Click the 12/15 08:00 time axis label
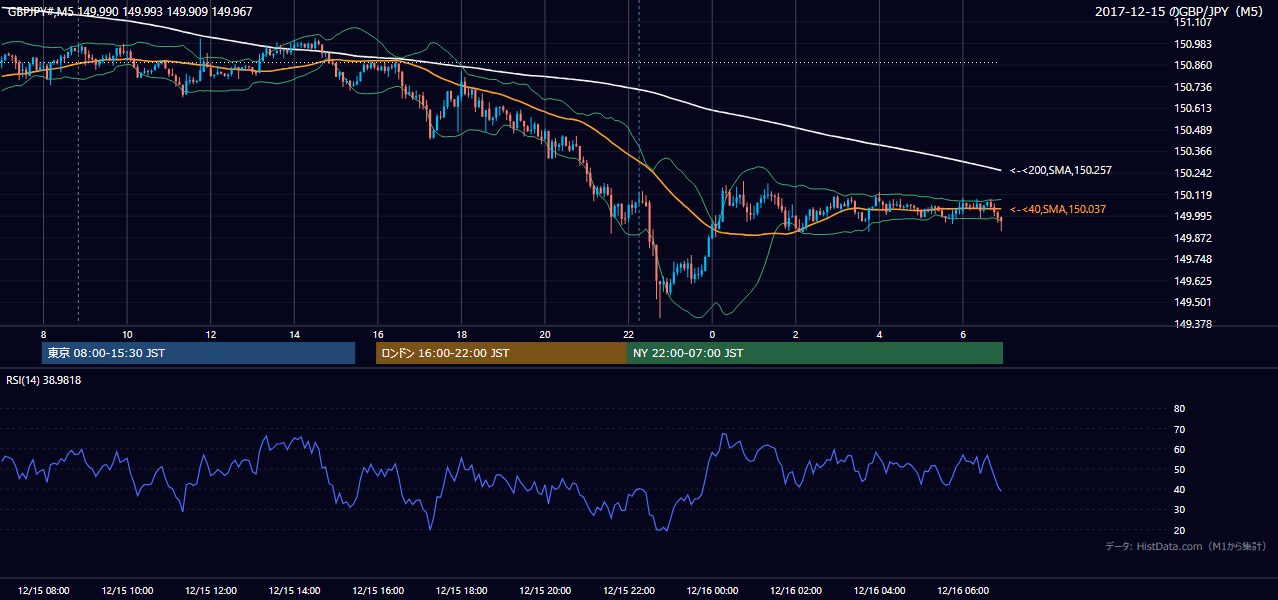Viewport: 1278px width, 600px height. [x=44, y=591]
